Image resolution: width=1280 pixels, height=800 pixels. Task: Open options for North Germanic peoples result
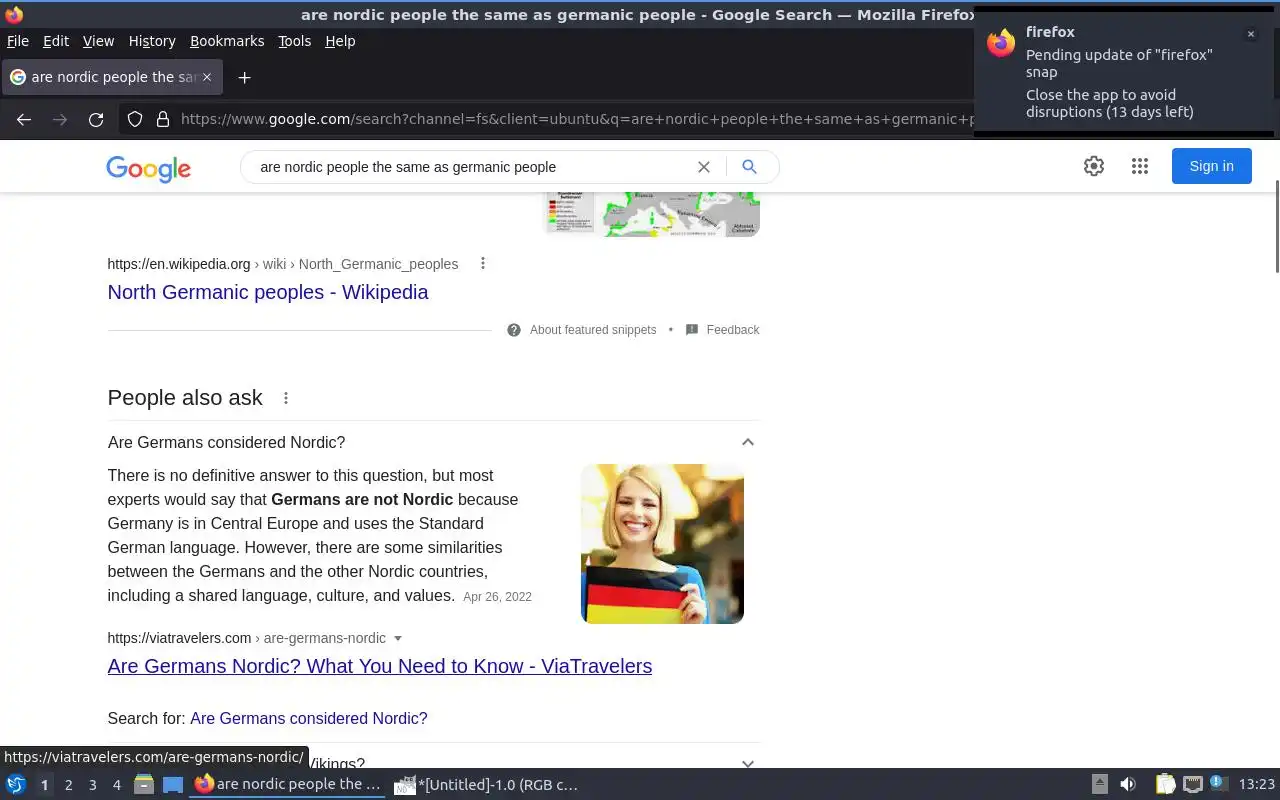tap(483, 263)
